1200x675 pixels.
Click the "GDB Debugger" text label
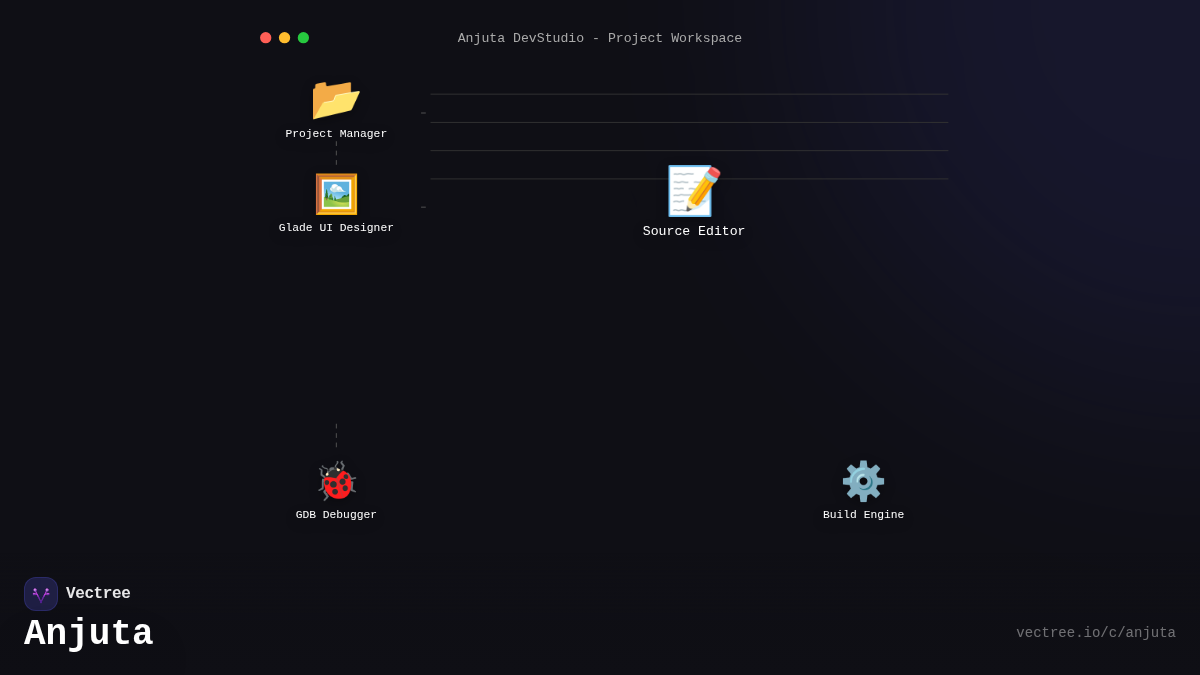[336, 515]
